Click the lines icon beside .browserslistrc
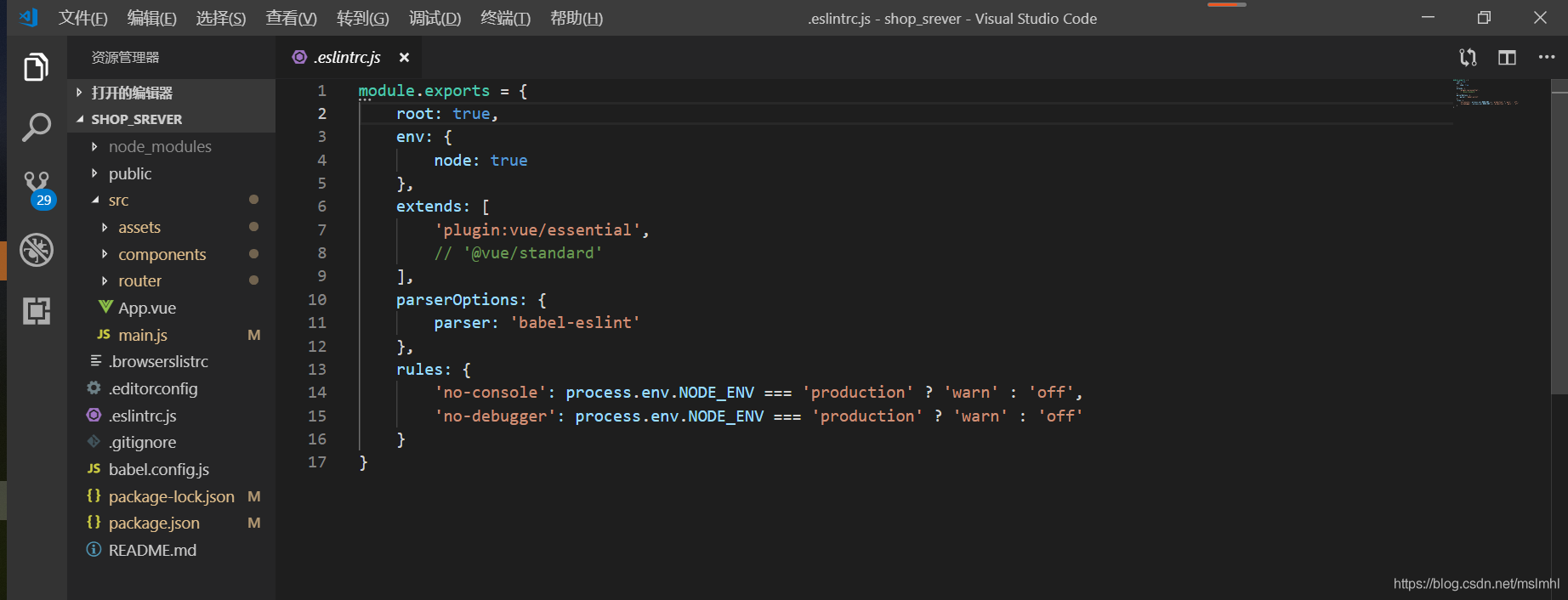 [96, 361]
